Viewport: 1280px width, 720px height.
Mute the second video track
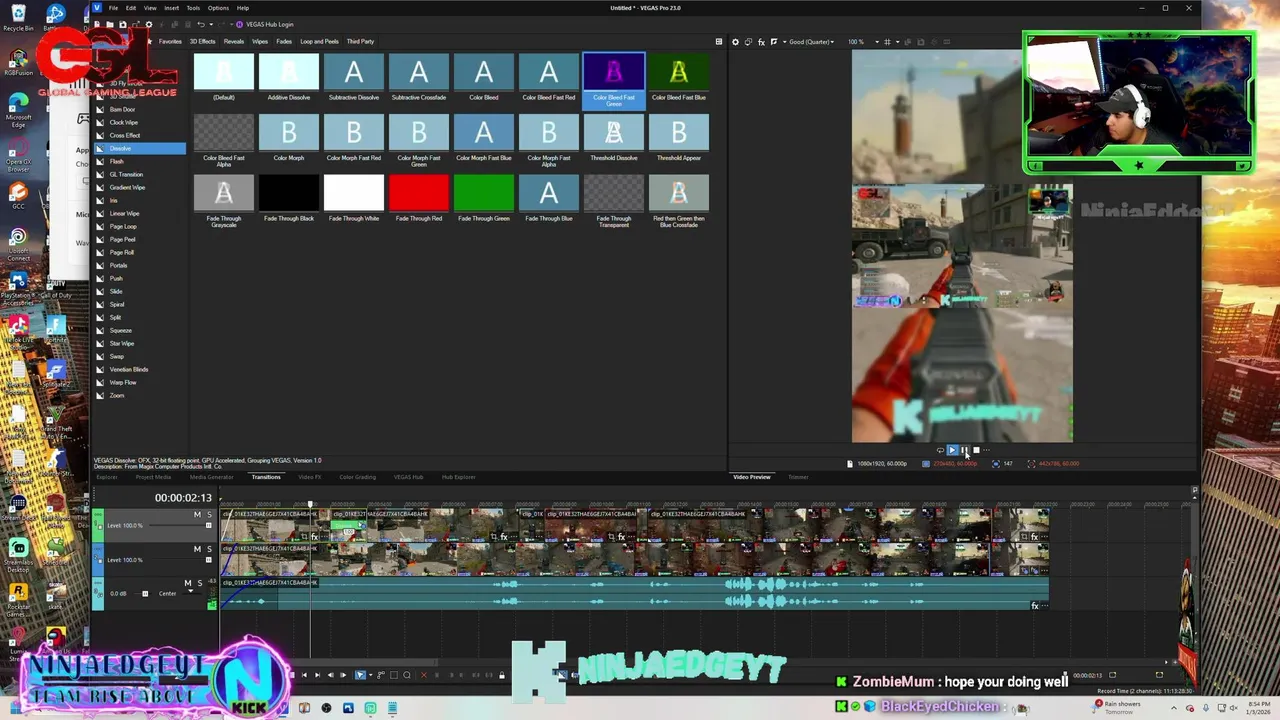[197, 549]
